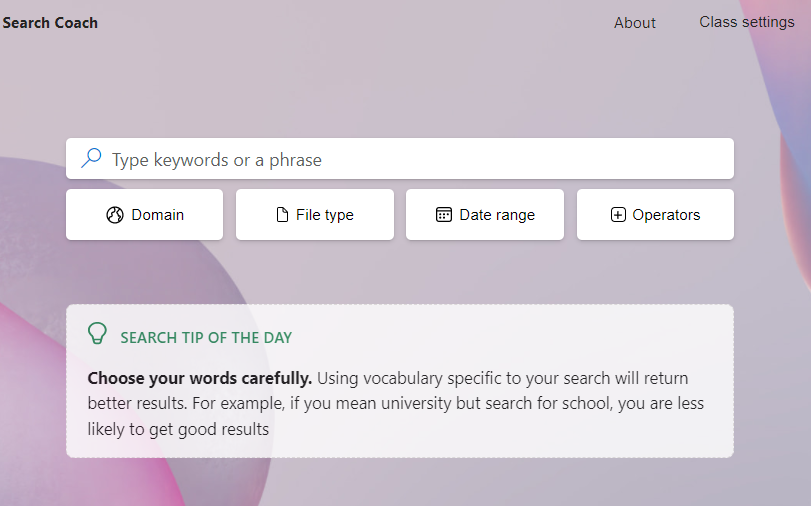Select the 'likely to get good results' line
The image size is (811, 506).
coord(178,430)
